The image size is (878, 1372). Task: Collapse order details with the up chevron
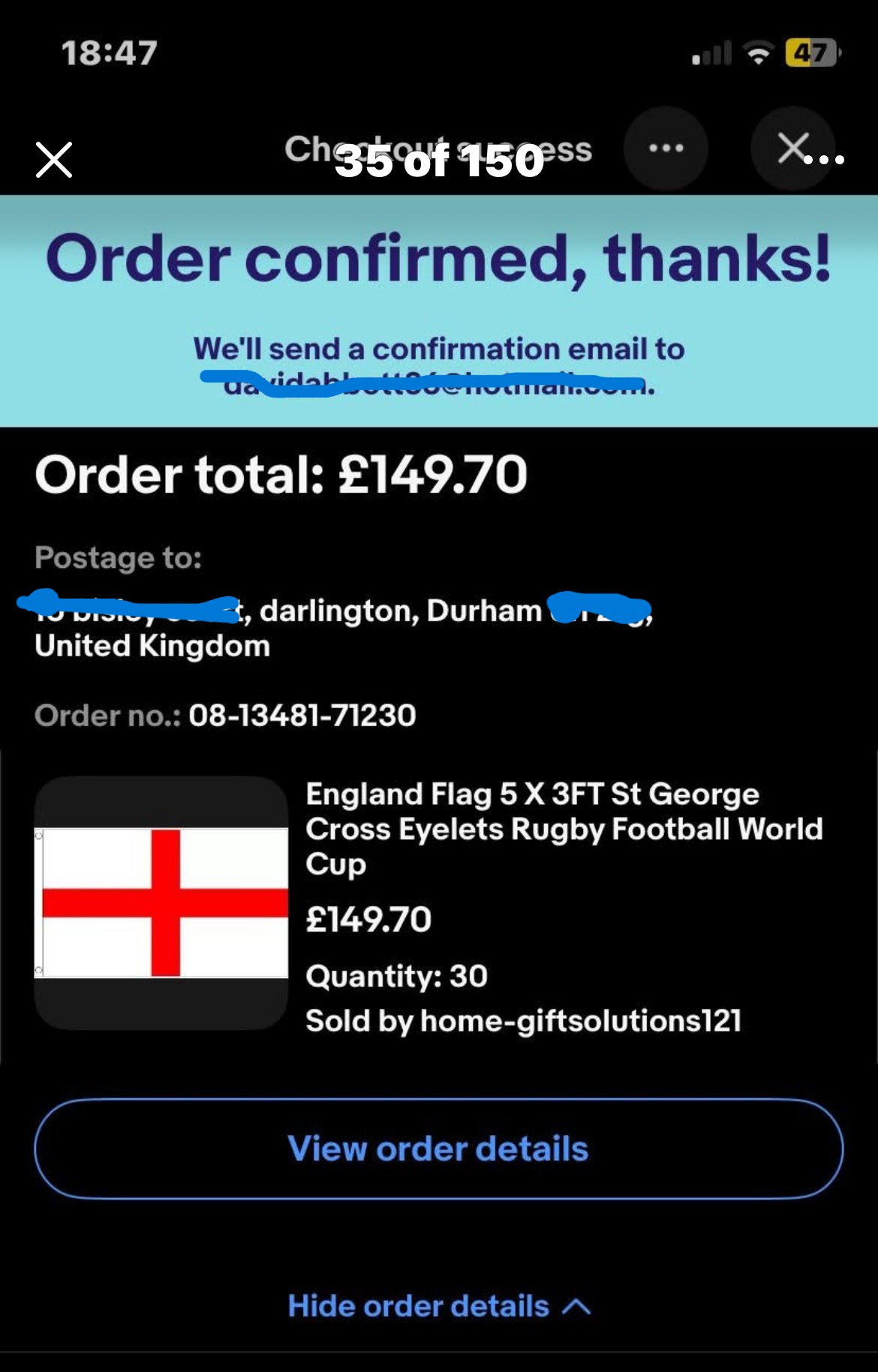pyautogui.click(x=576, y=1306)
